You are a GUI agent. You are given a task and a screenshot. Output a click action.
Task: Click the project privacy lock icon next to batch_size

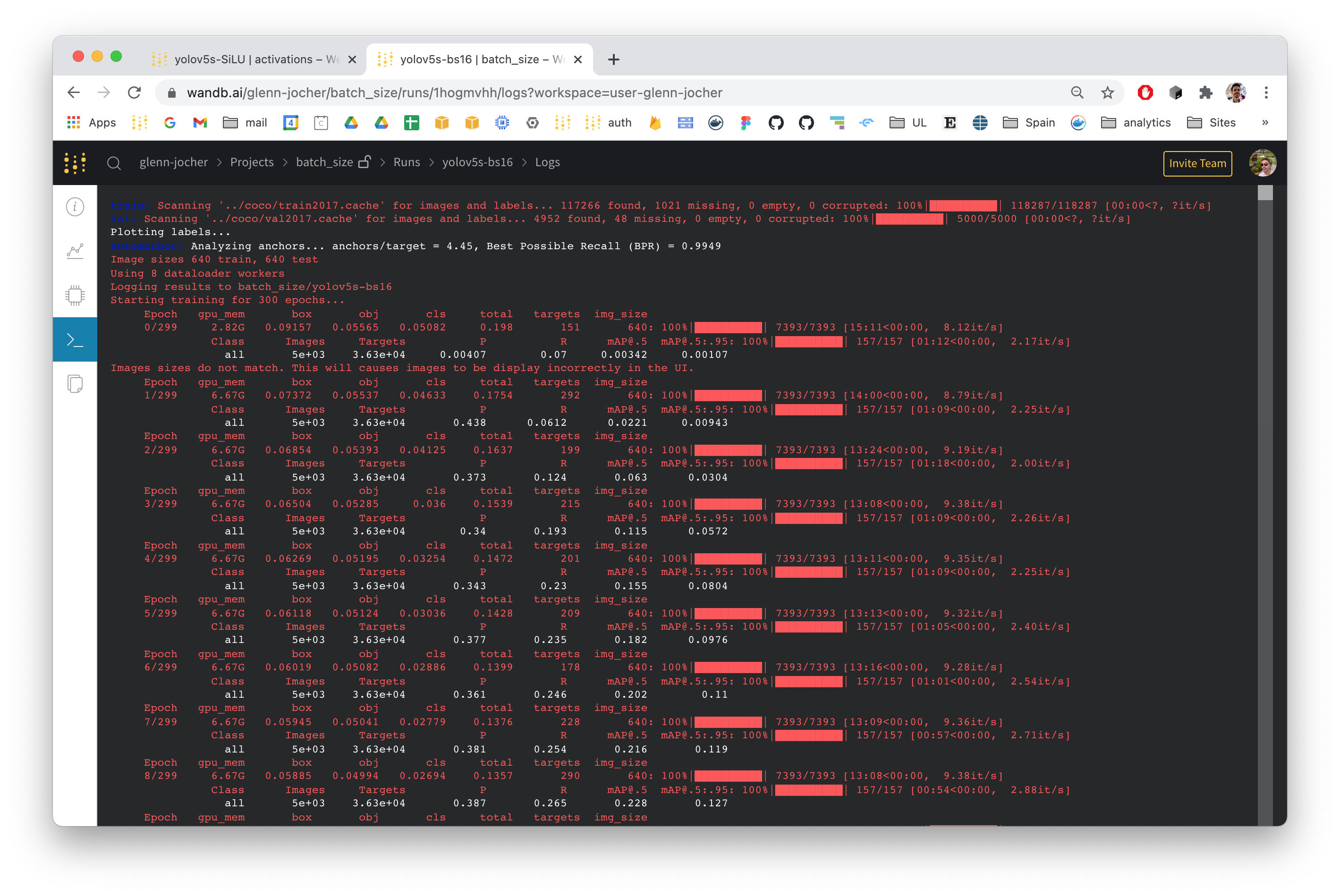click(x=365, y=162)
